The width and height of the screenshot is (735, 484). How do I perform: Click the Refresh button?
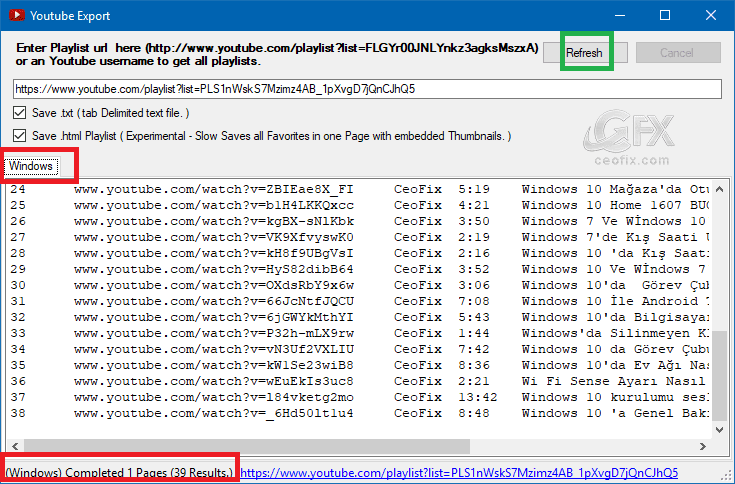point(585,52)
